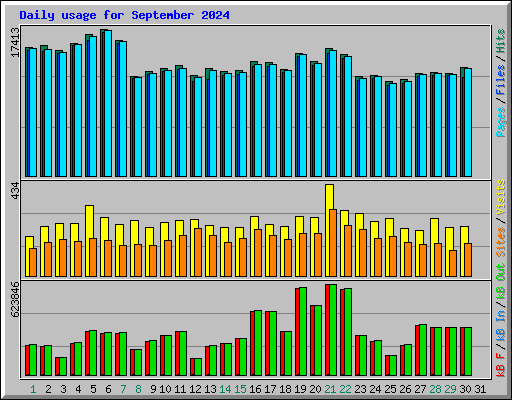
Task: Click day label 28 on the x-axis
Action: click(435, 389)
